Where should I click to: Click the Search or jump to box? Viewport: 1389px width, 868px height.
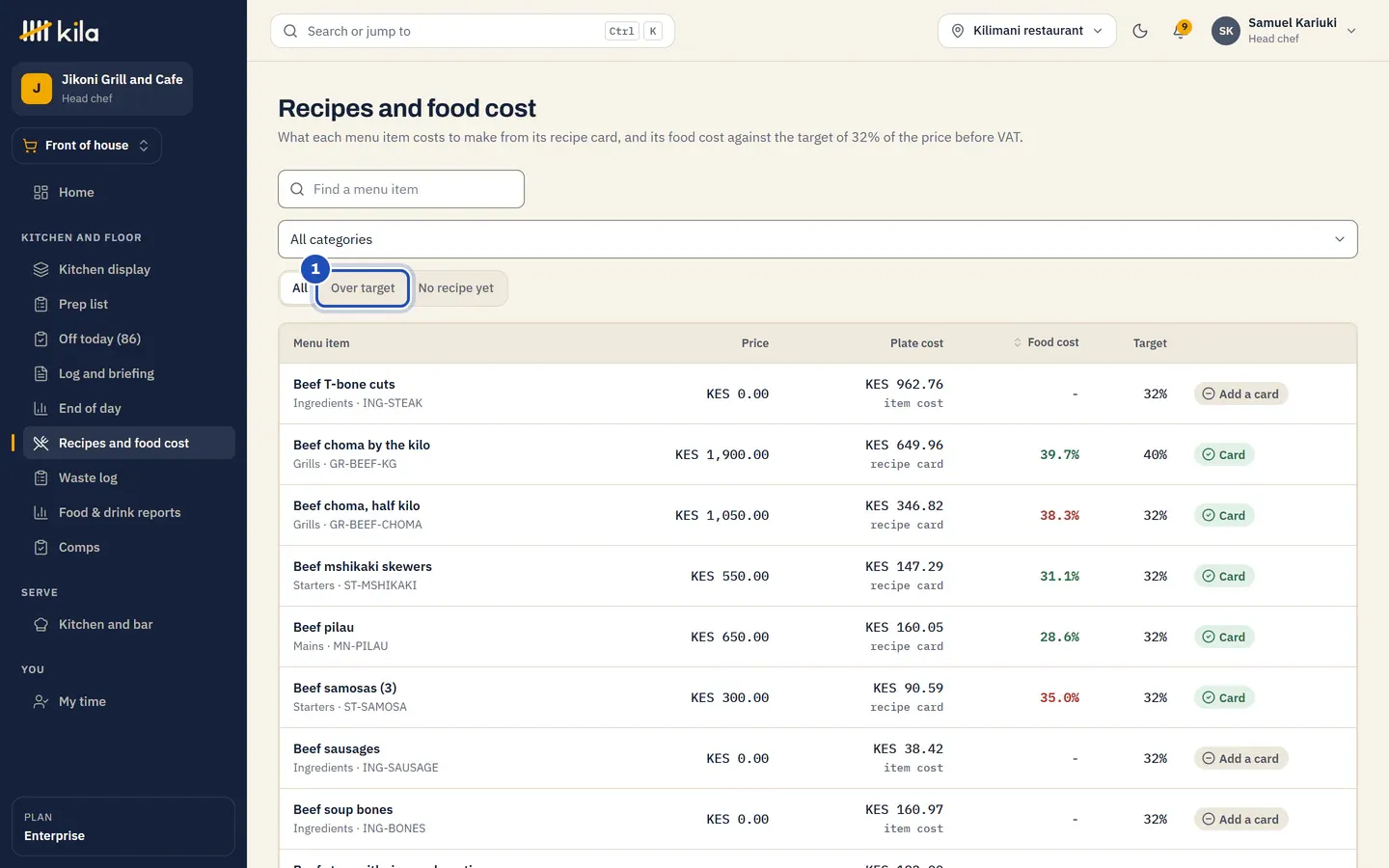pyautogui.click(x=473, y=31)
